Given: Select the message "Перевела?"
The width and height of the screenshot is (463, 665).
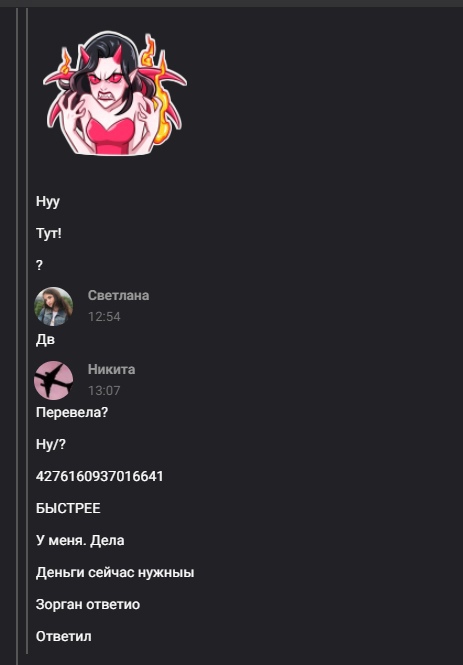Looking at the screenshot, I should pos(72,412).
